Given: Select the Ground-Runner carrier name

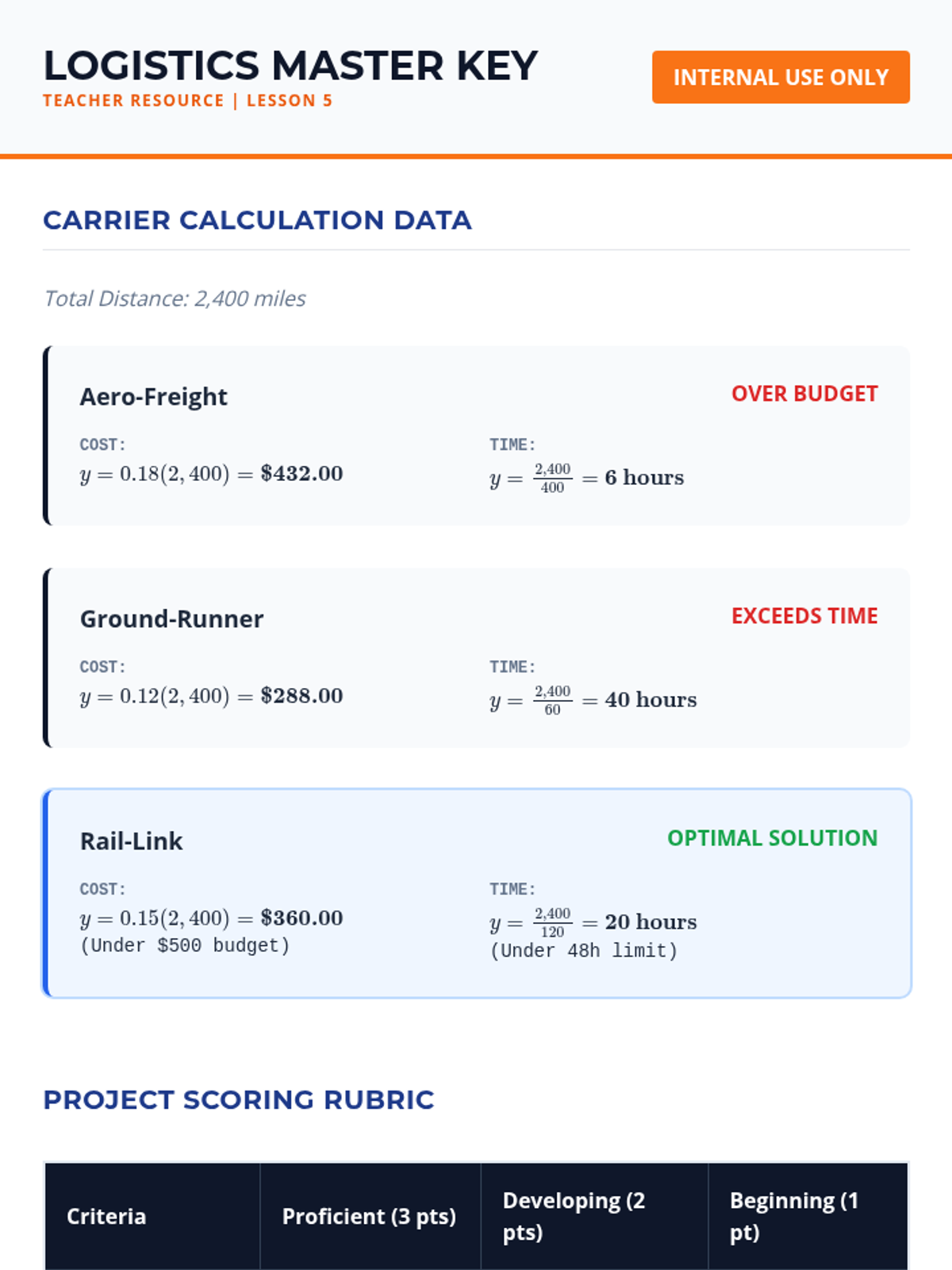Looking at the screenshot, I should click(x=171, y=618).
